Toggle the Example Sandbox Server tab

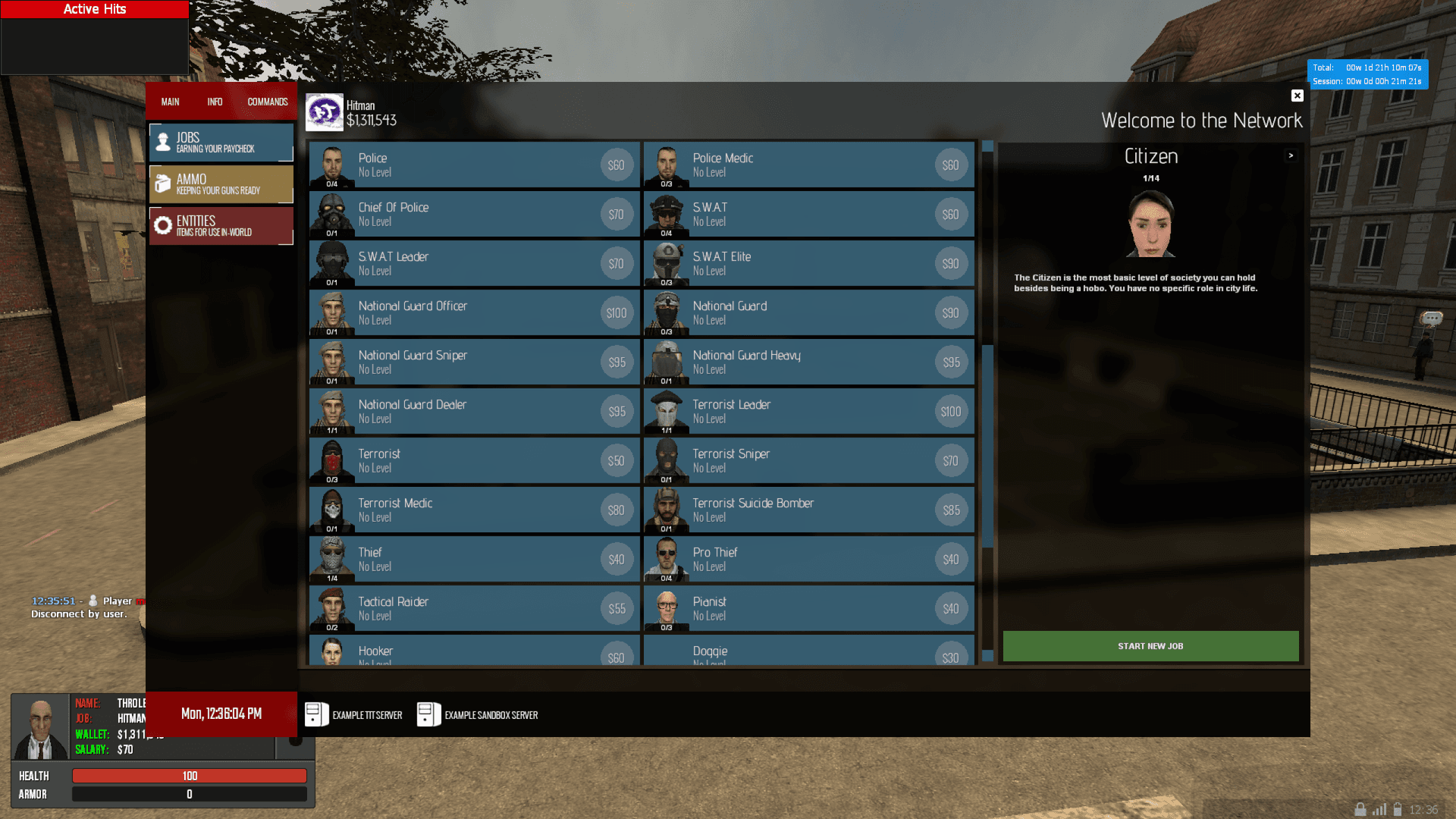(x=478, y=714)
